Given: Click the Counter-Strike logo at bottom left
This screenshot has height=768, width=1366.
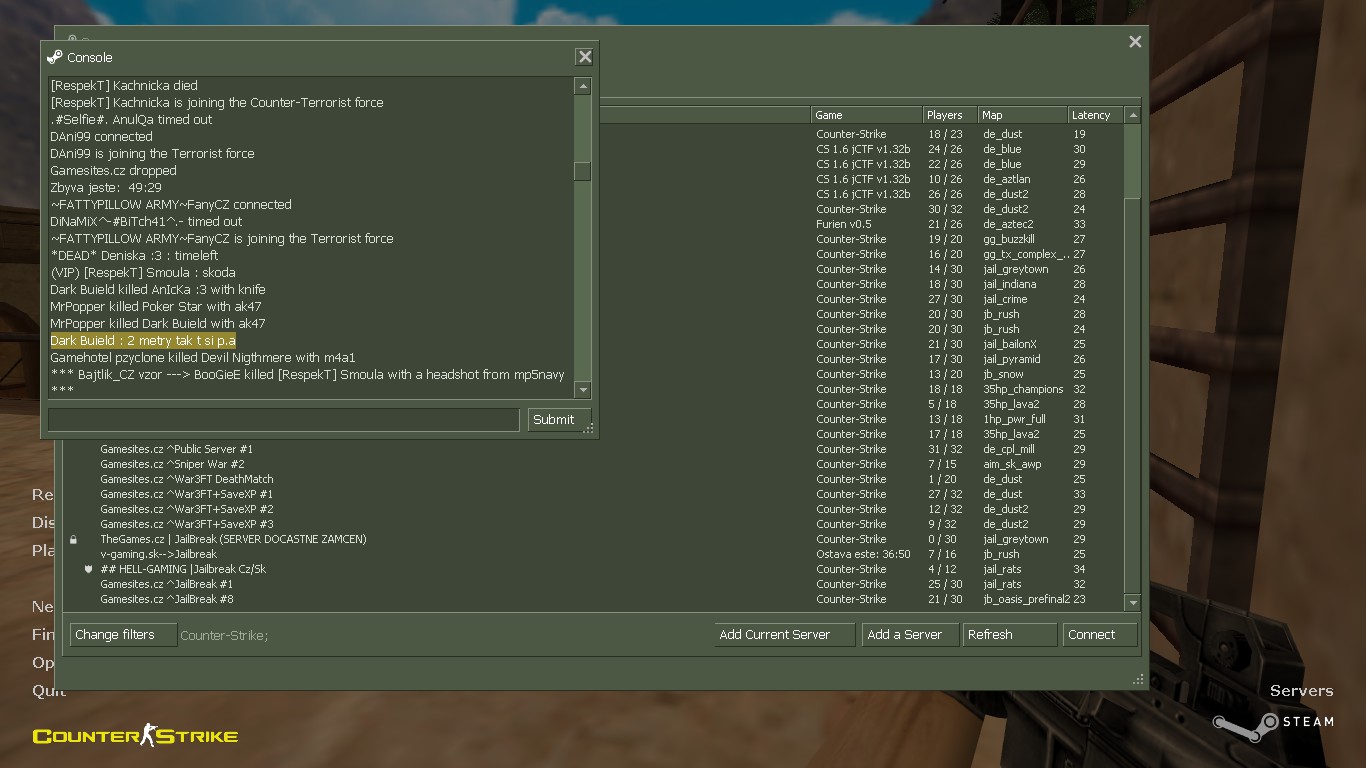Looking at the screenshot, I should coord(135,737).
